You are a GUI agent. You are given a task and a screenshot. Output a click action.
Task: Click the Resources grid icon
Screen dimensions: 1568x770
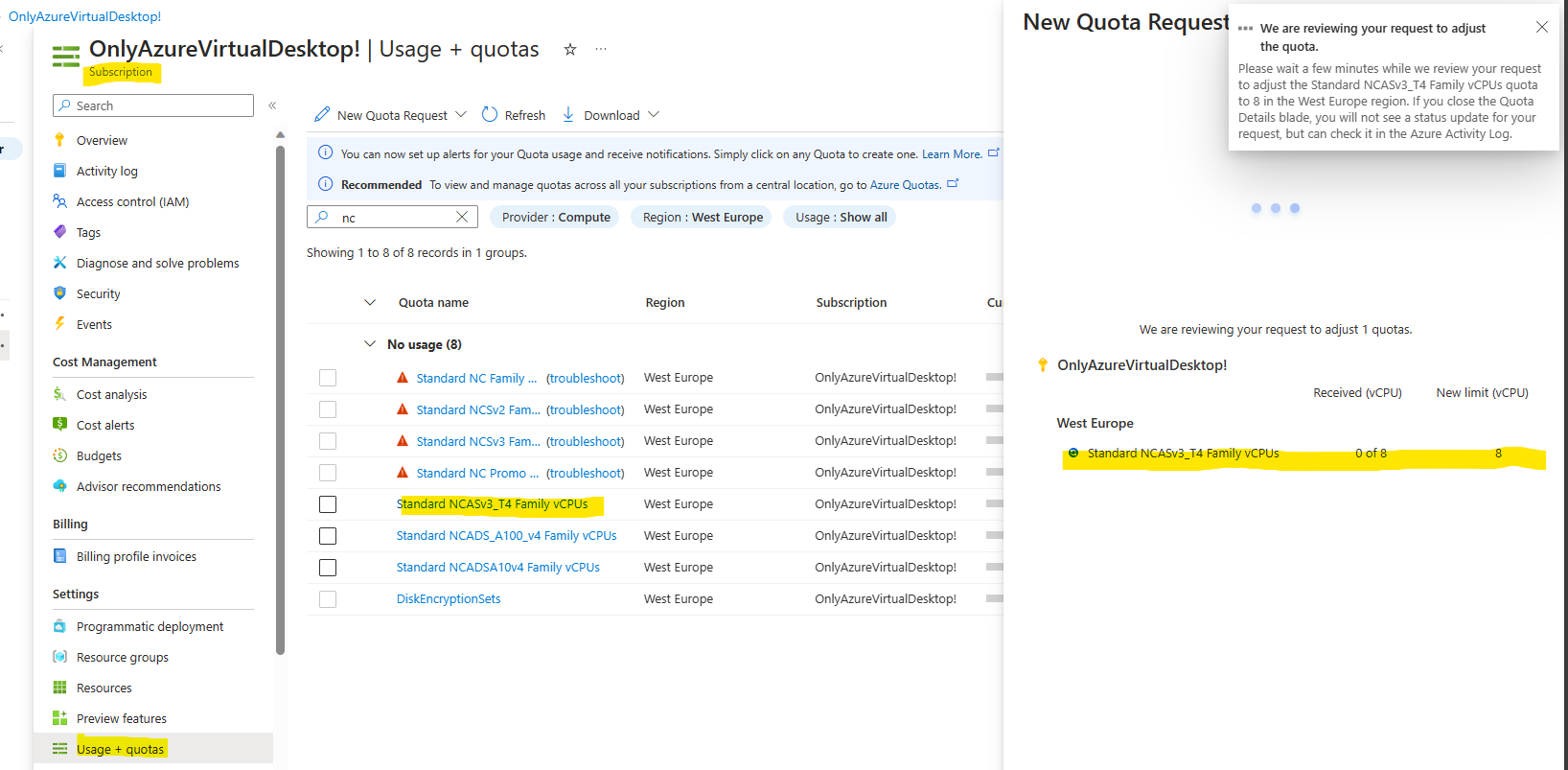[x=59, y=688]
